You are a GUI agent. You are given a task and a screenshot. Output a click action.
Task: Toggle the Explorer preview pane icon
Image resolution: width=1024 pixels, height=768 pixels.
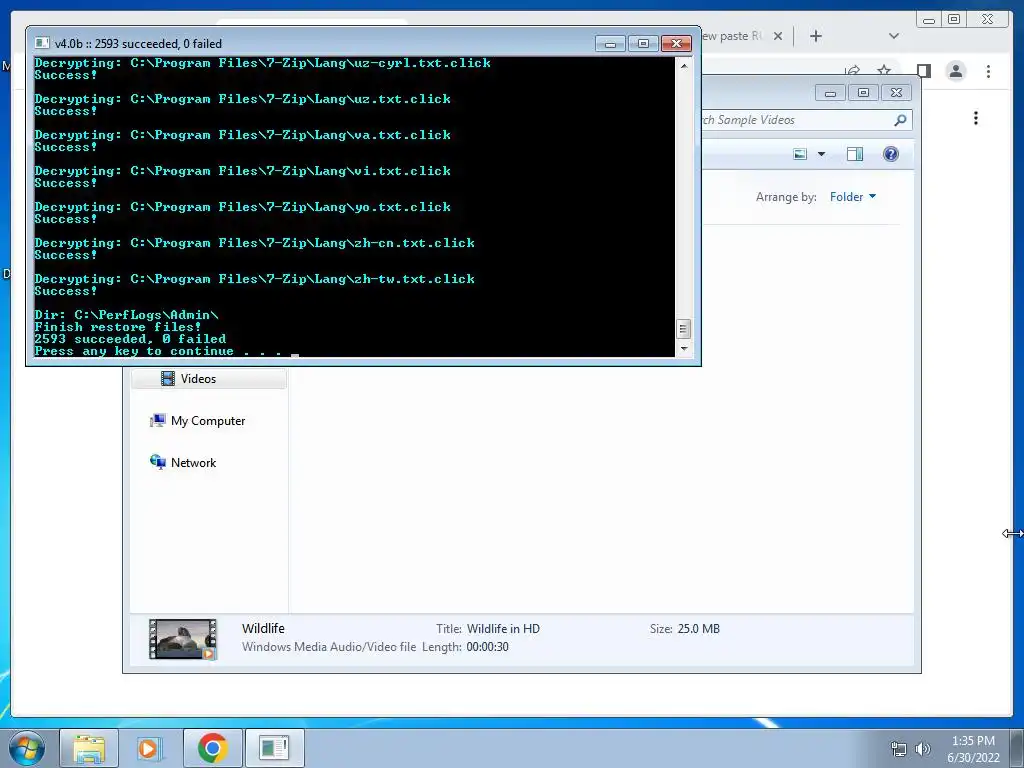point(855,154)
